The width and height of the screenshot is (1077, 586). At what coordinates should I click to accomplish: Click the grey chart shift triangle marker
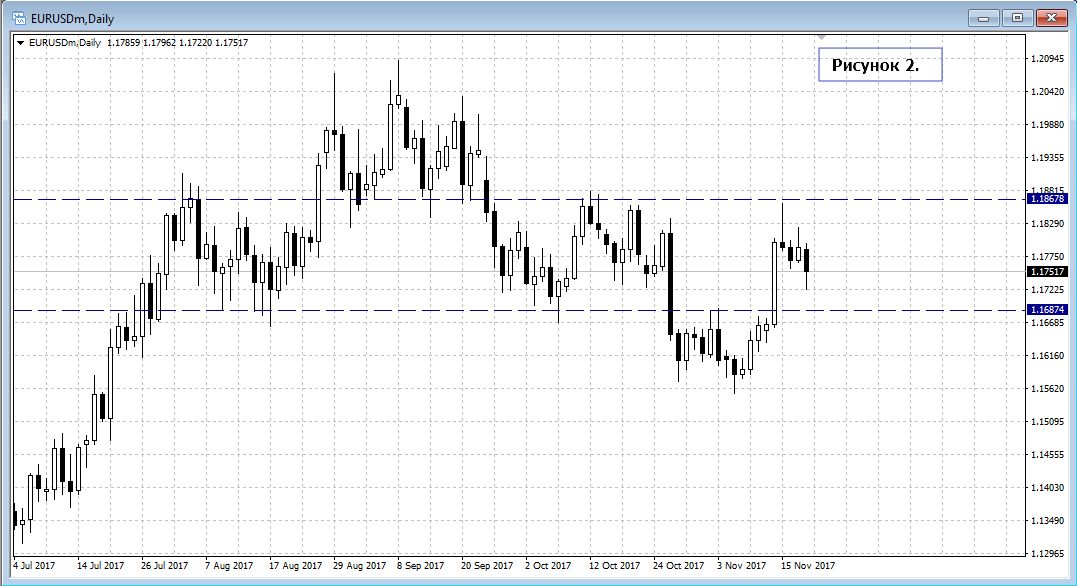(x=821, y=38)
